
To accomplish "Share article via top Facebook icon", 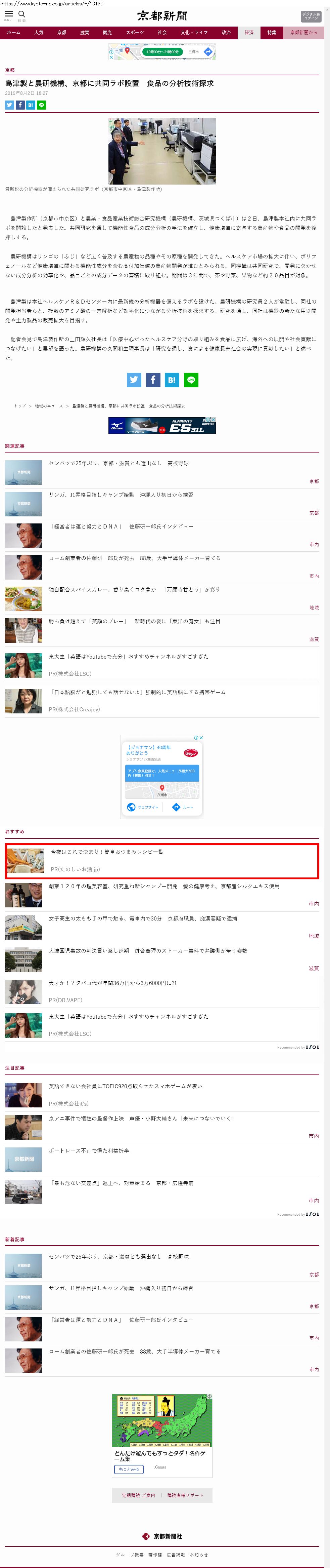I will pyautogui.click(x=20, y=105).
